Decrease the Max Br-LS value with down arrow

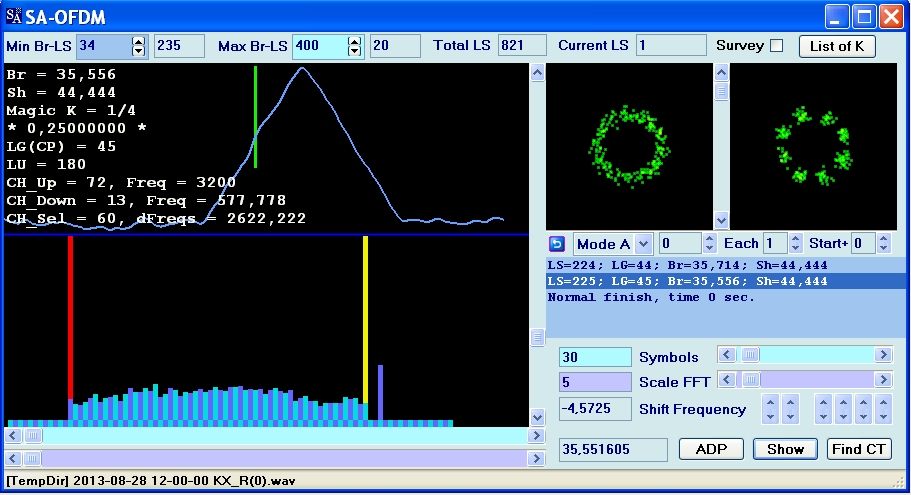click(x=354, y=51)
